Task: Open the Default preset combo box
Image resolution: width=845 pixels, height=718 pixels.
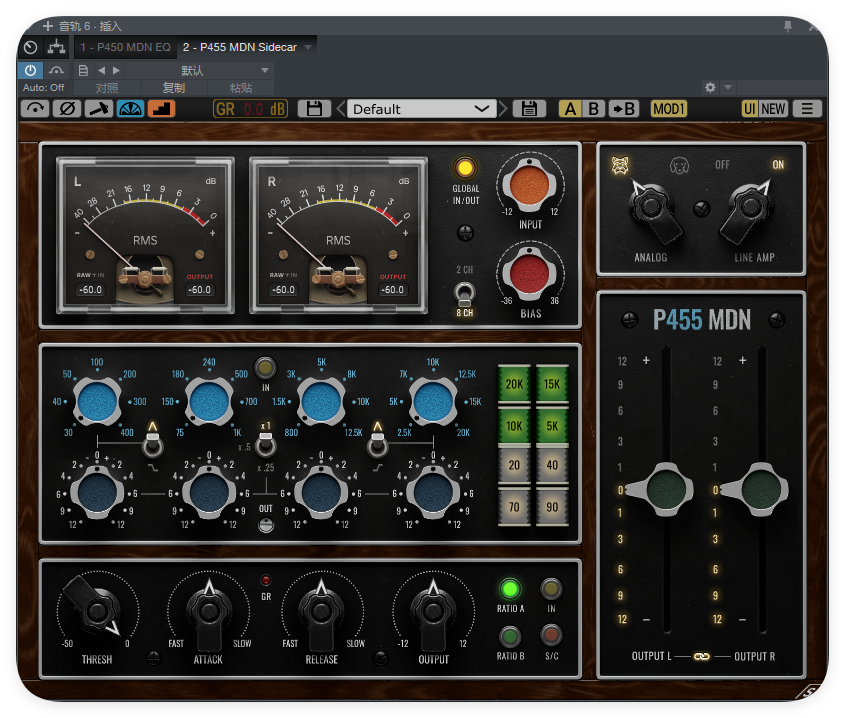Action: point(421,109)
